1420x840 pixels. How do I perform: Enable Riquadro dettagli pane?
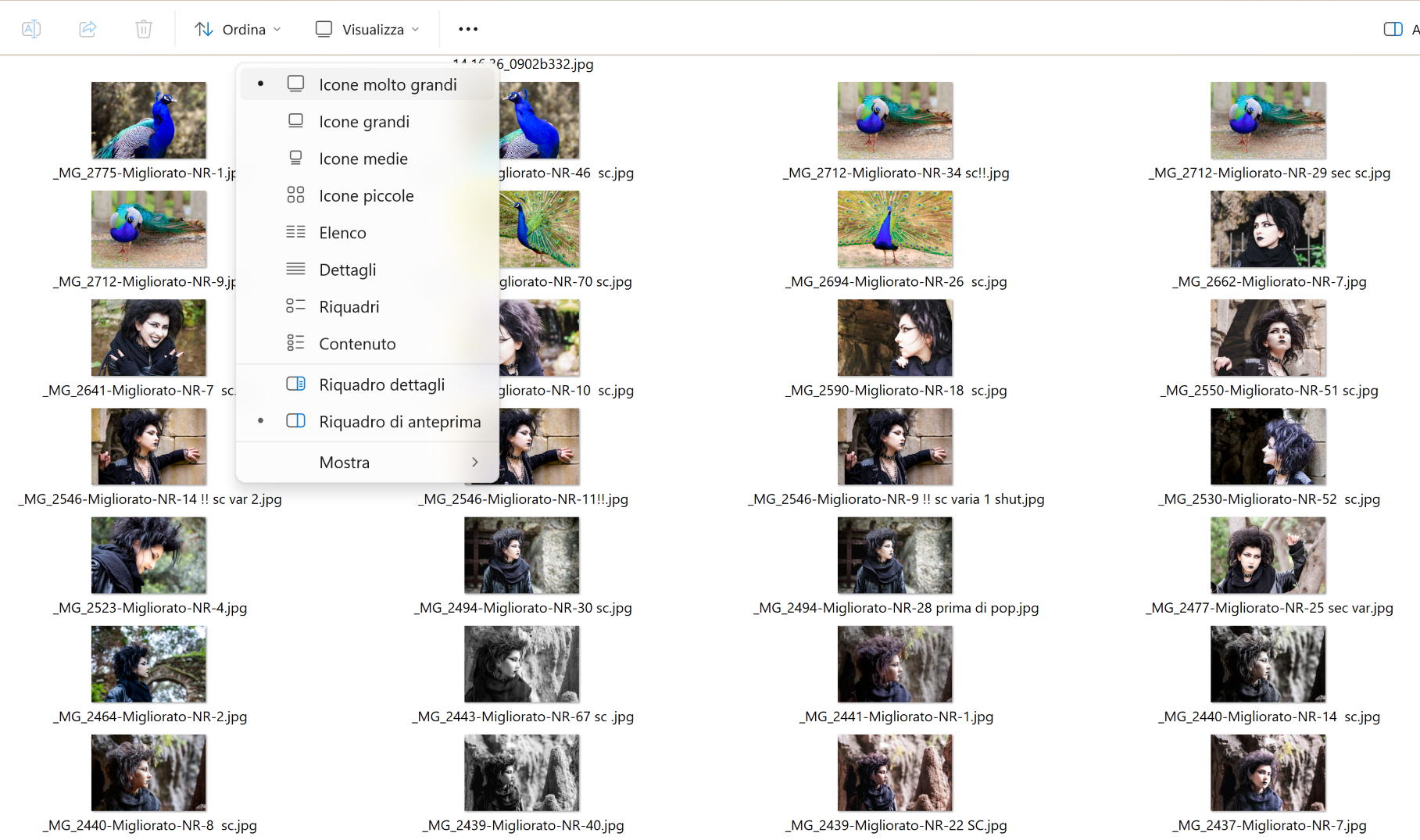(367, 384)
